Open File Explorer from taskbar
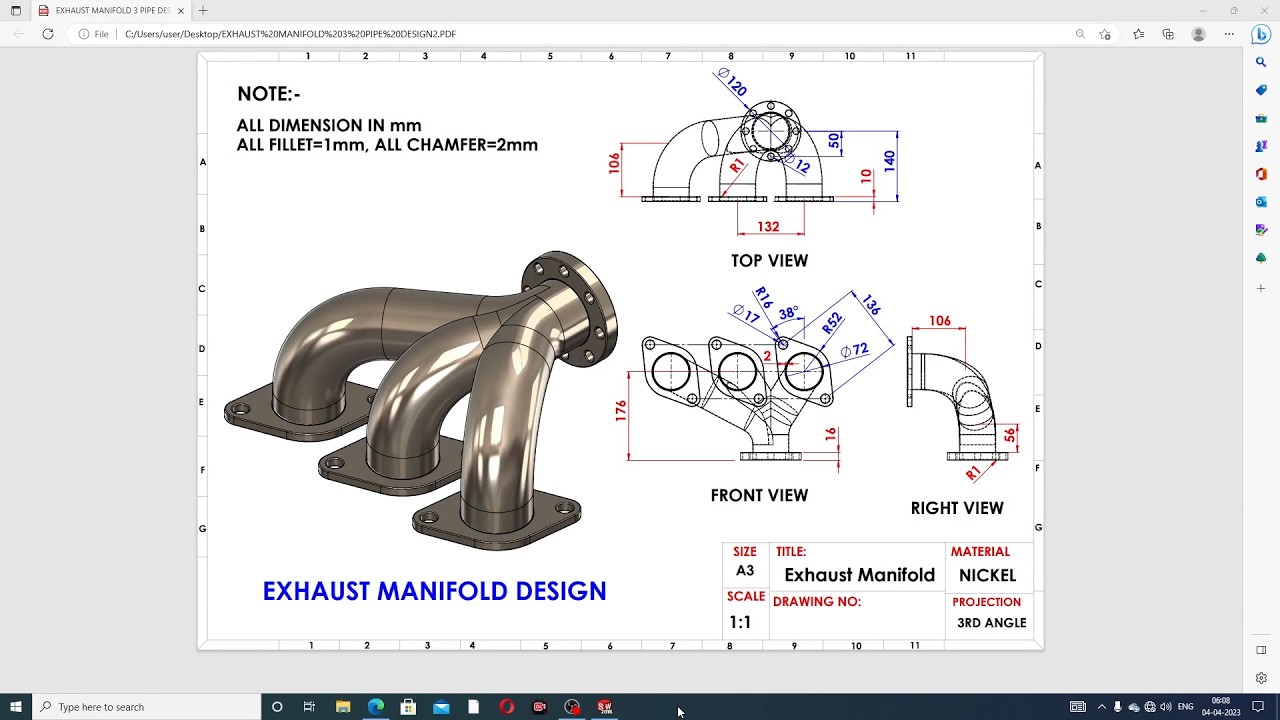 click(x=343, y=707)
